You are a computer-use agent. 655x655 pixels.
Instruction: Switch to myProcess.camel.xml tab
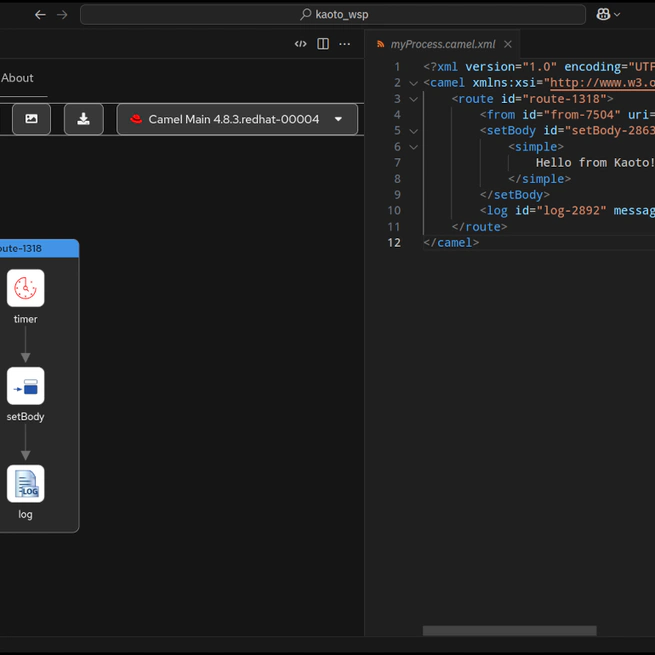[442, 44]
